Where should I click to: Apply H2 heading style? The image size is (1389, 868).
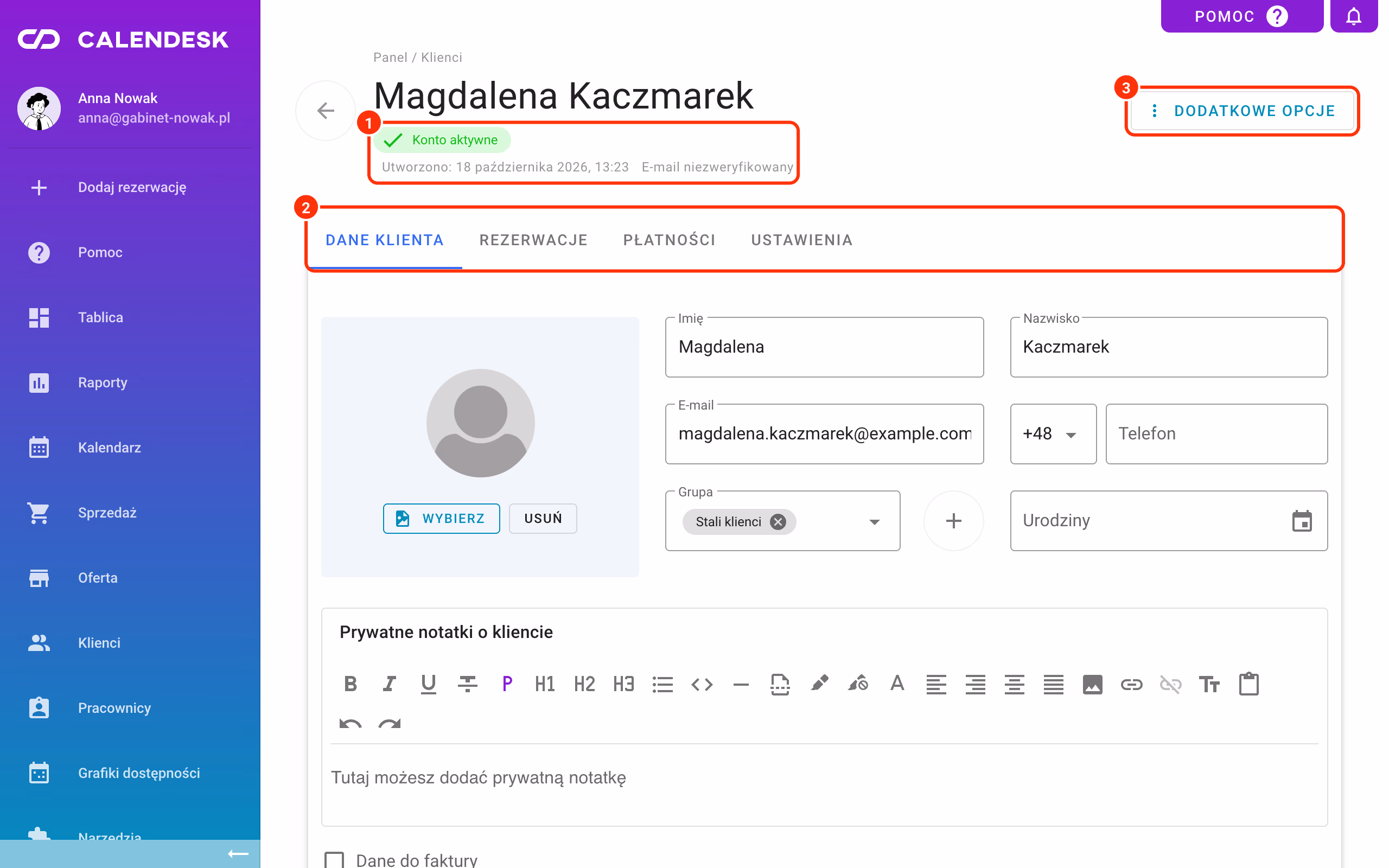(x=584, y=684)
